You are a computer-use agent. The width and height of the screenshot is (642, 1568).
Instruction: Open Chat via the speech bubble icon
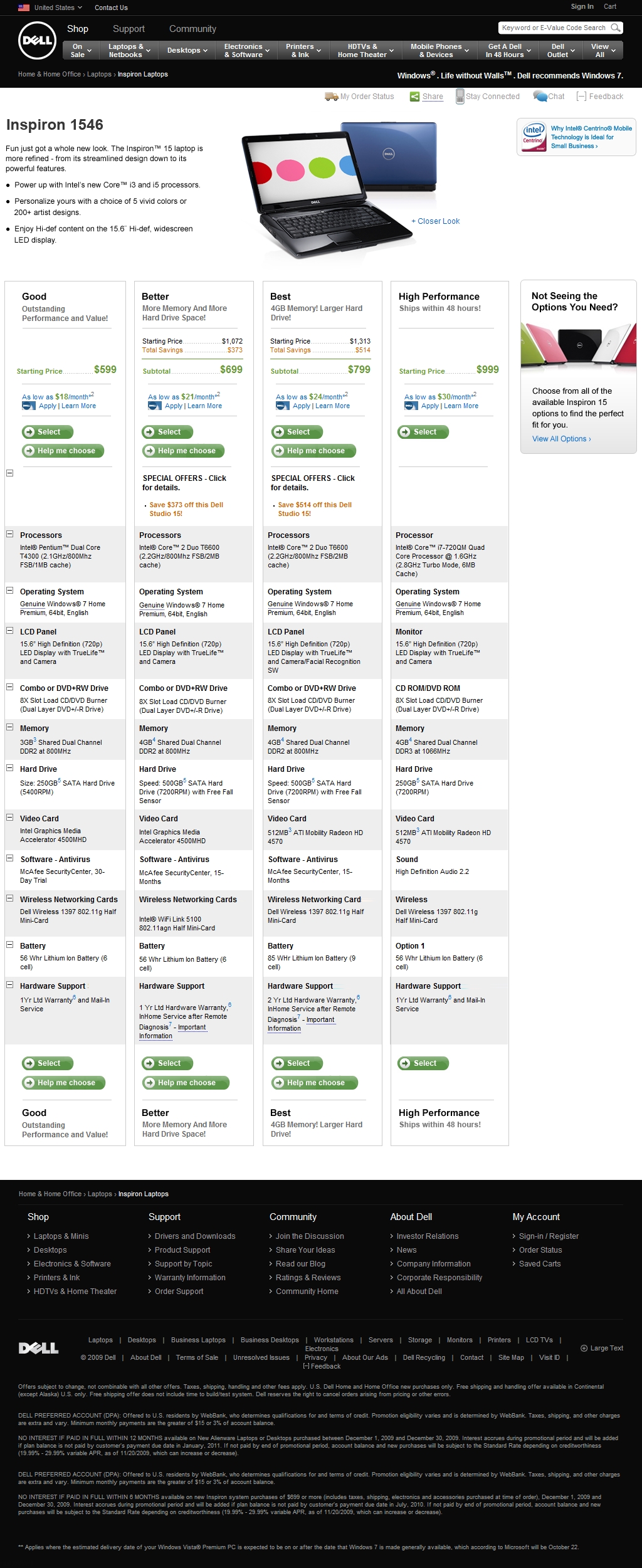(539, 97)
